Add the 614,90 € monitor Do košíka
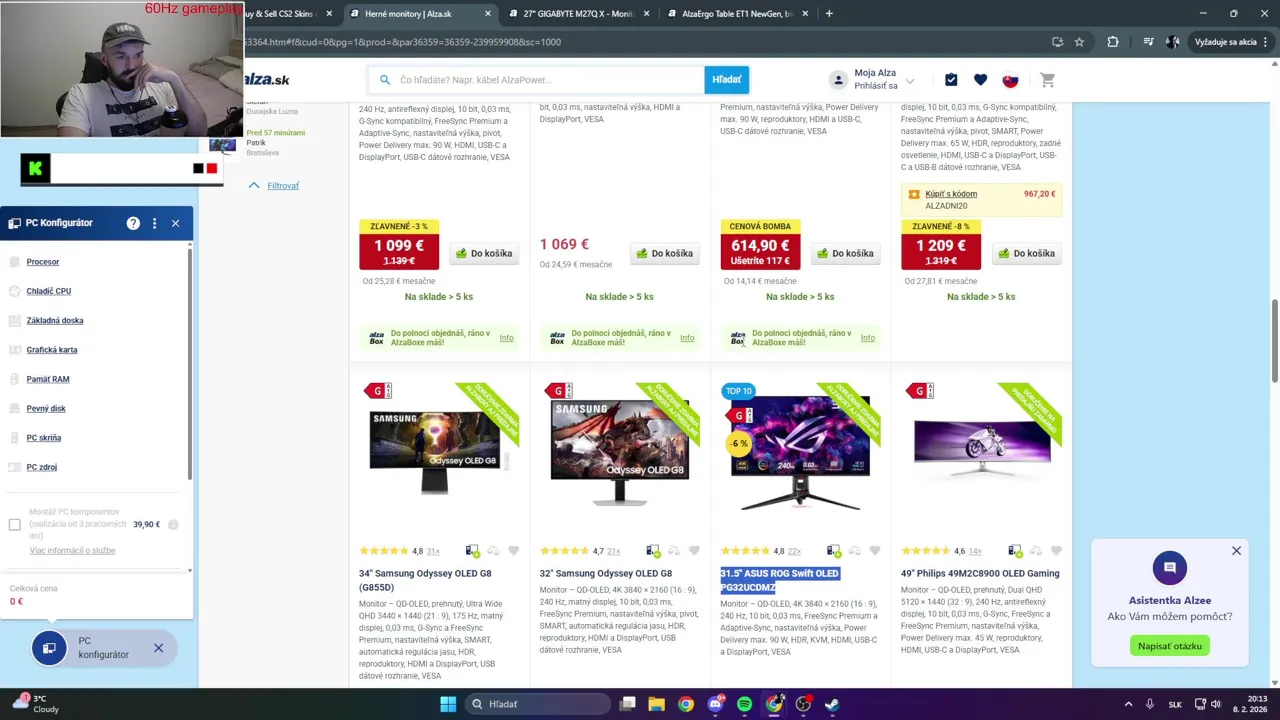The width and height of the screenshot is (1280, 720). [x=846, y=253]
